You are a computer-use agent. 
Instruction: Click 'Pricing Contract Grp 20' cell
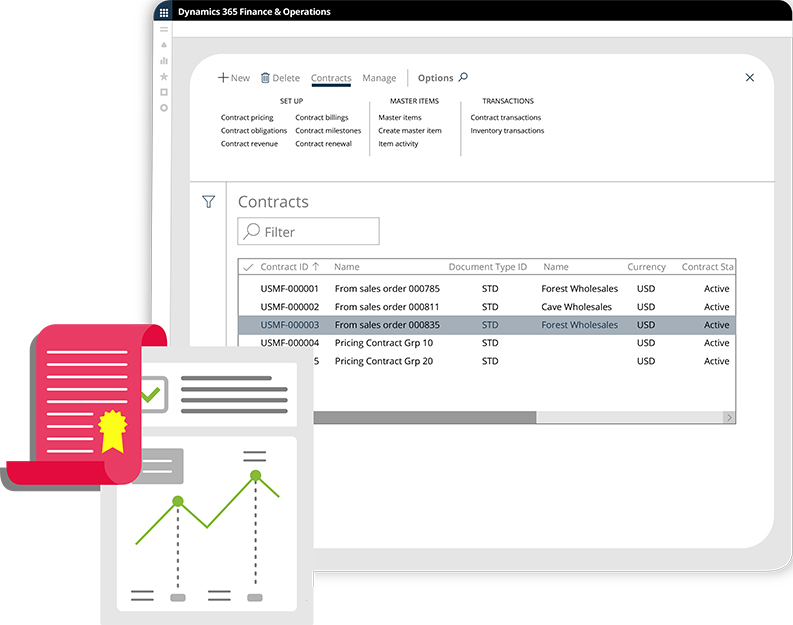pyautogui.click(x=384, y=361)
